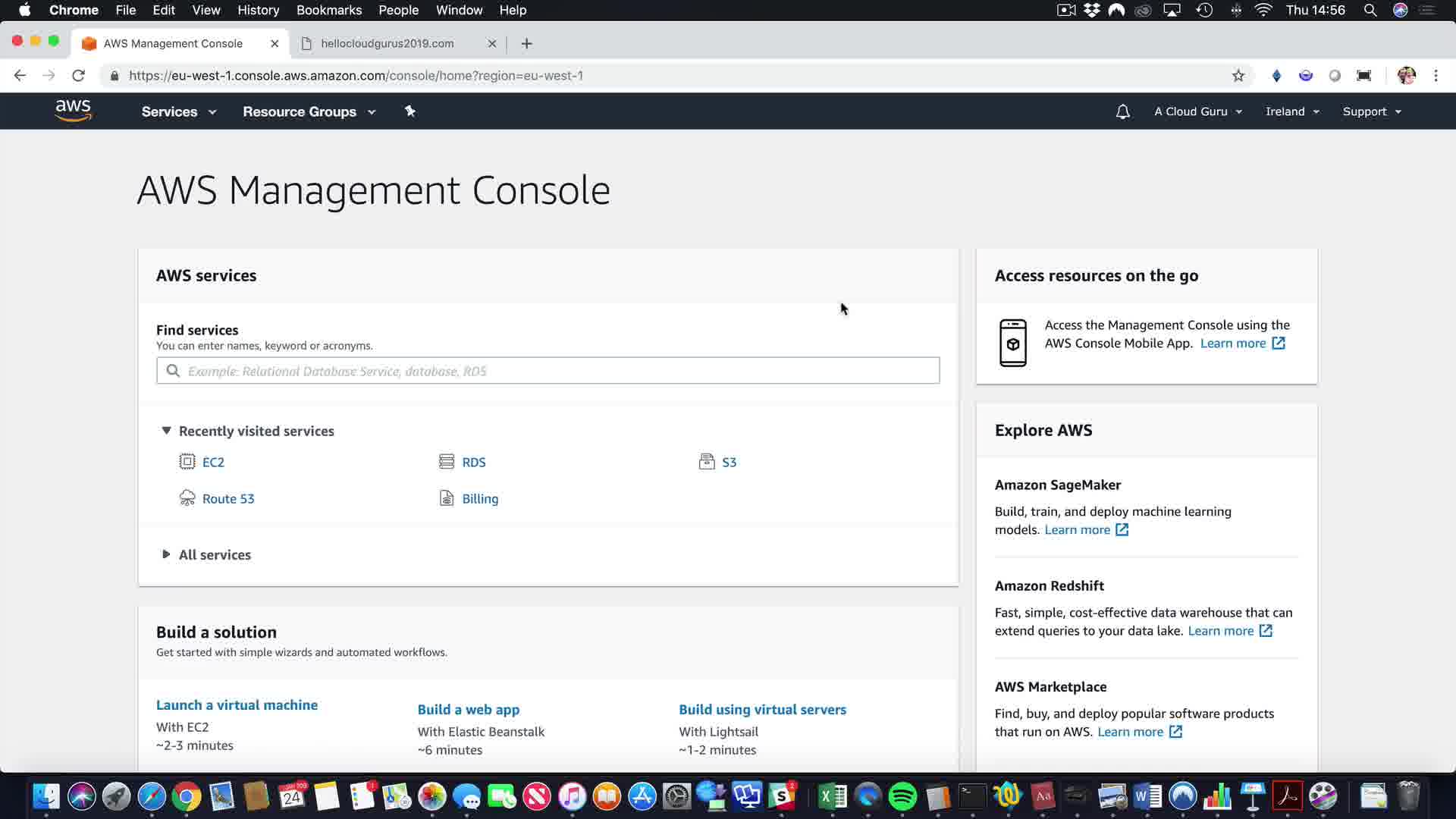Image resolution: width=1456 pixels, height=819 pixels.
Task: Open the Services dropdown menu
Action: pyautogui.click(x=179, y=111)
